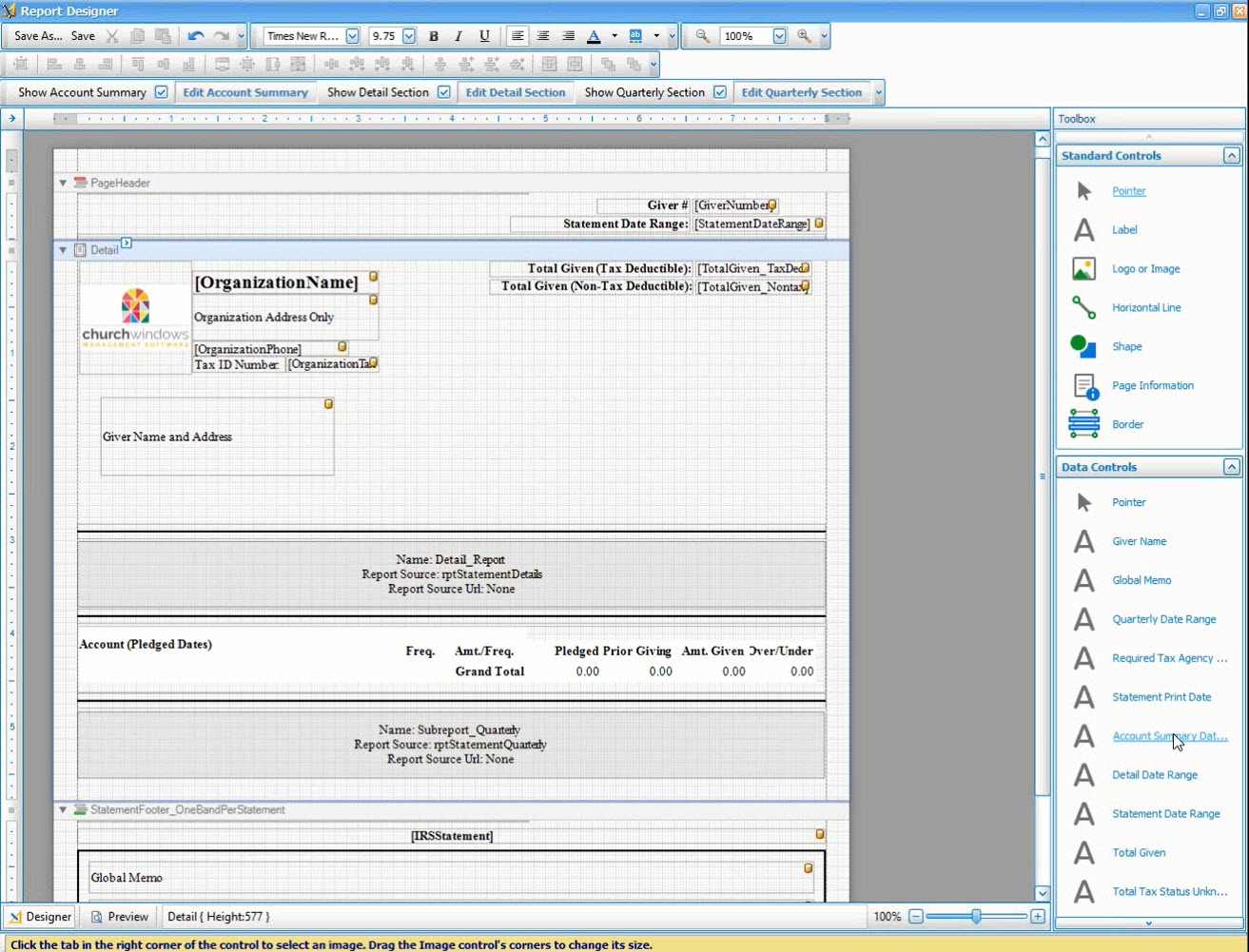Select the Horizontal Line control icon
The width and height of the screenshot is (1249, 952).
(x=1083, y=308)
